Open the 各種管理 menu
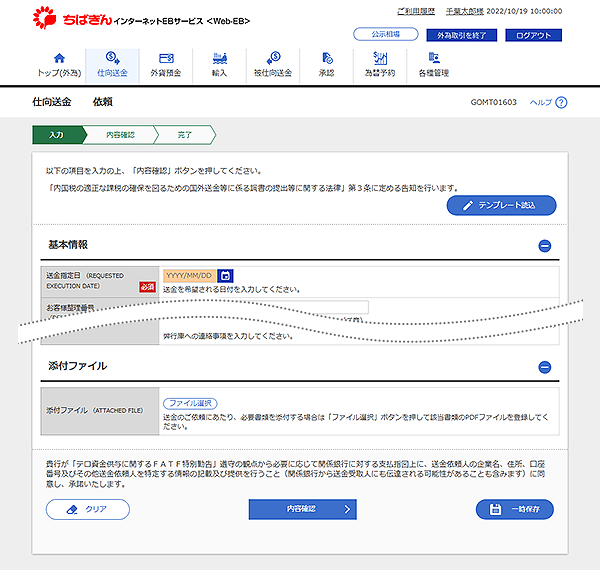600x570 pixels. pos(434,65)
